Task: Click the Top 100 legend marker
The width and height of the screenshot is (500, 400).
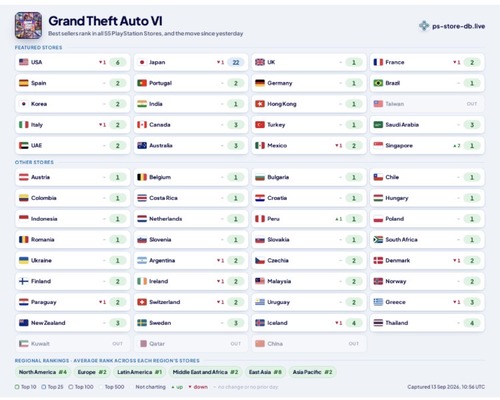Action: click(x=71, y=387)
